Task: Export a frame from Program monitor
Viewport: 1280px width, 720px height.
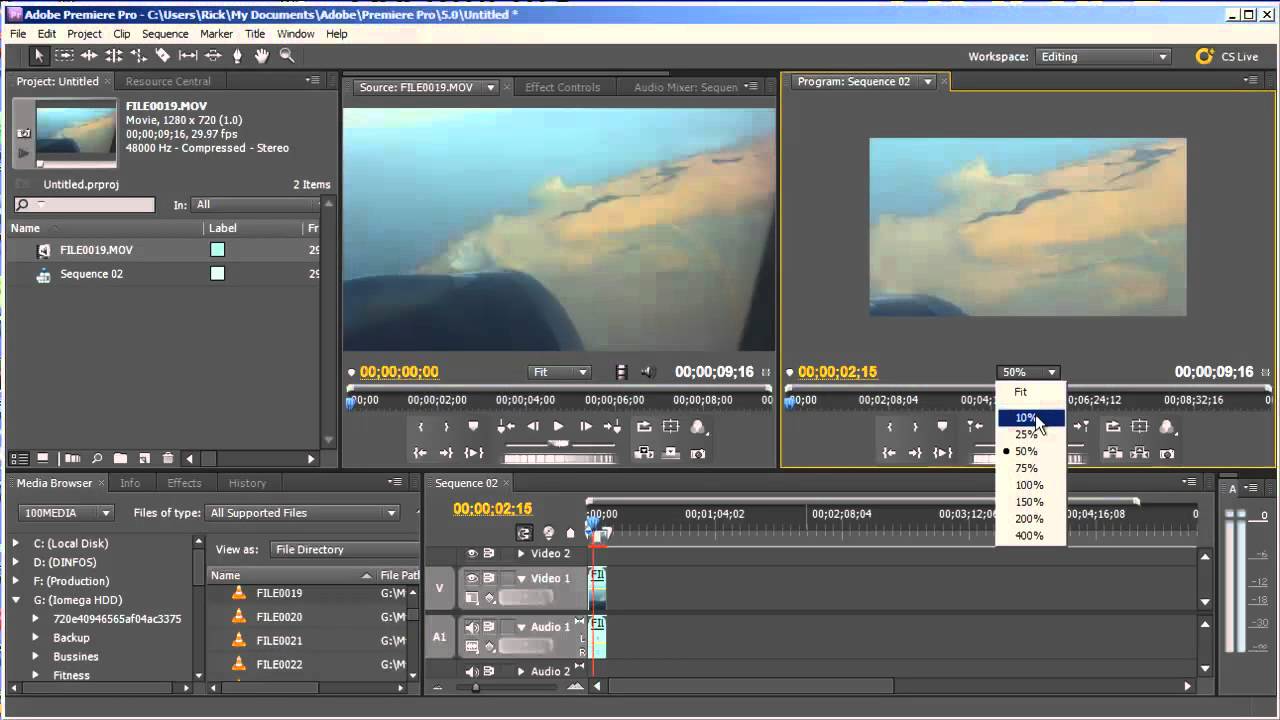Action: 1167,453
